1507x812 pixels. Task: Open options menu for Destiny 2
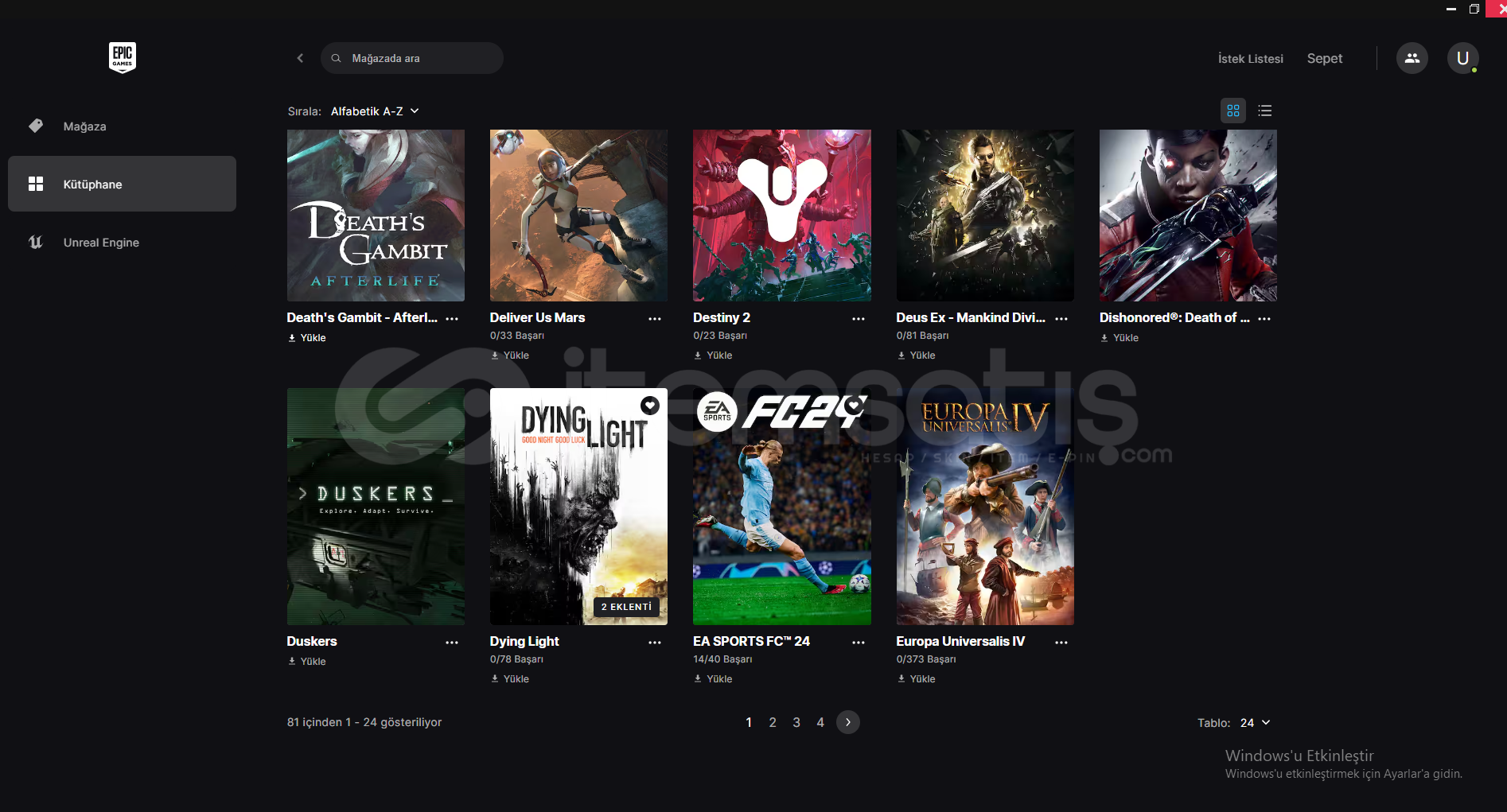859,318
